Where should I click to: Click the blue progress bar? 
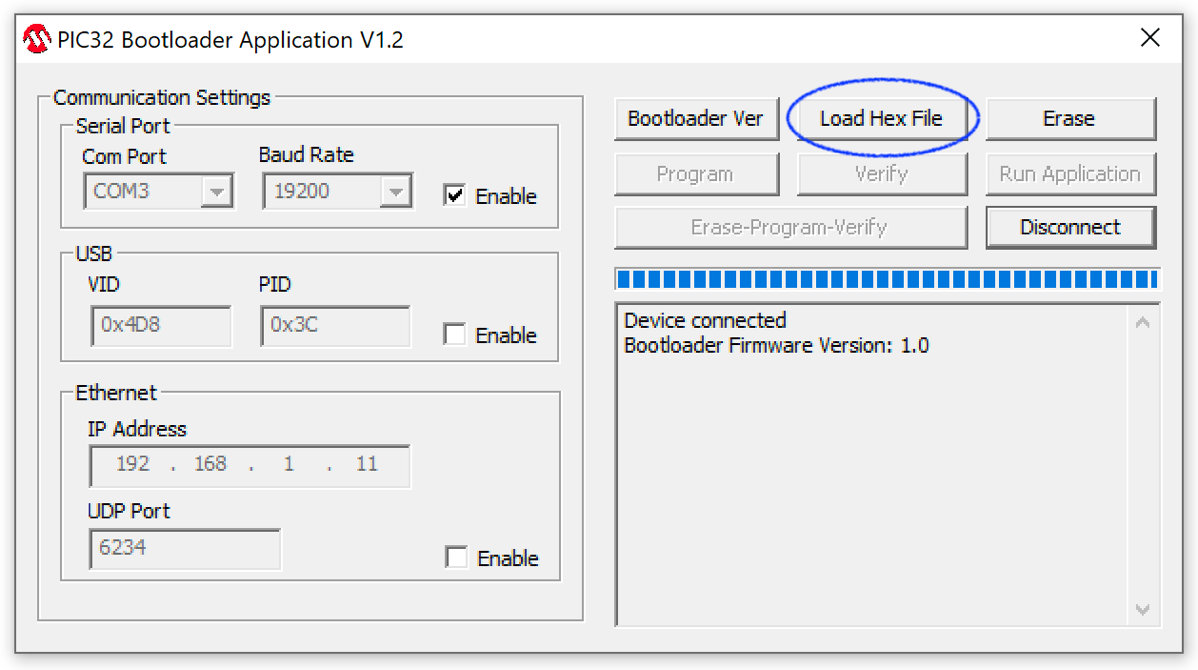click(x=887, y=279)
